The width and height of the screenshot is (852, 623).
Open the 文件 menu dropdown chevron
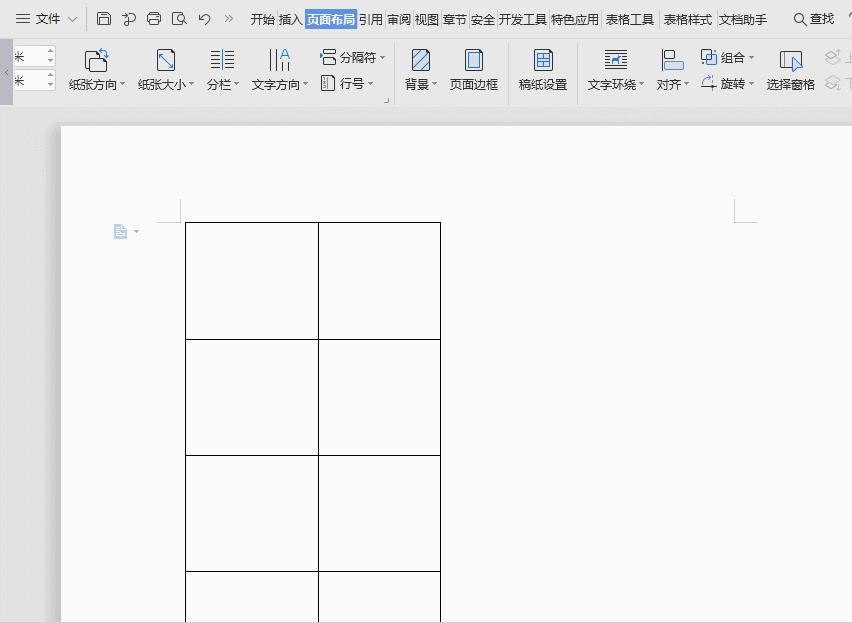click(x=71, y=18)
